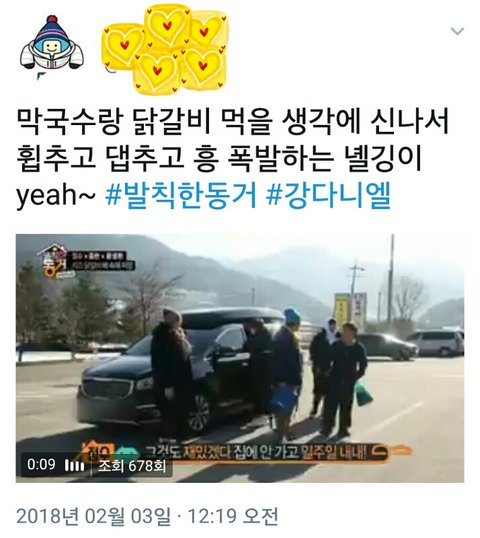Click the yellow heart emoji display name
The height and width of the screenshot is (538, 480).
pyautogui.click(x=166, y=49)
